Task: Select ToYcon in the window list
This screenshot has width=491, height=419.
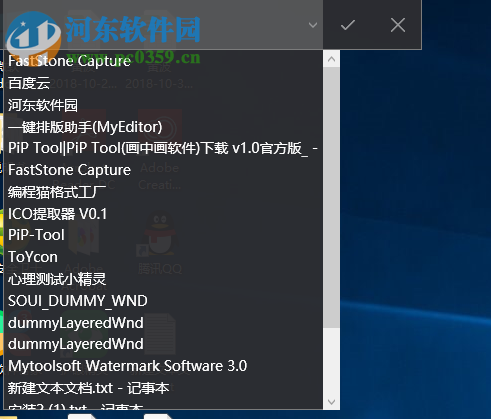Action: point(163,257)
